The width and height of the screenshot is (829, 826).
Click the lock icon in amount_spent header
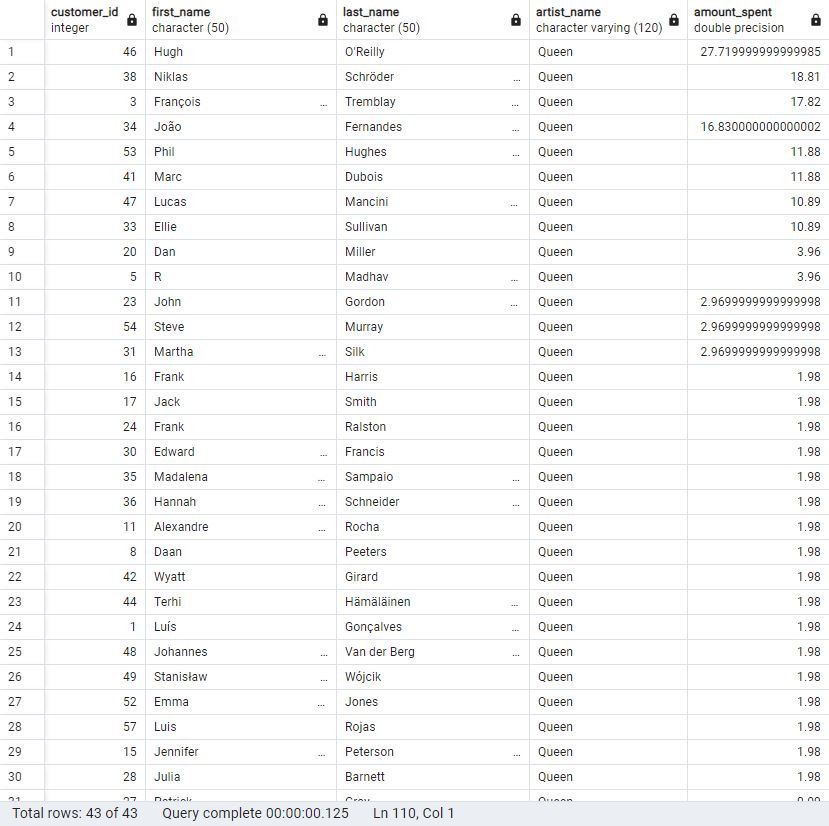[x=816, y=20]
